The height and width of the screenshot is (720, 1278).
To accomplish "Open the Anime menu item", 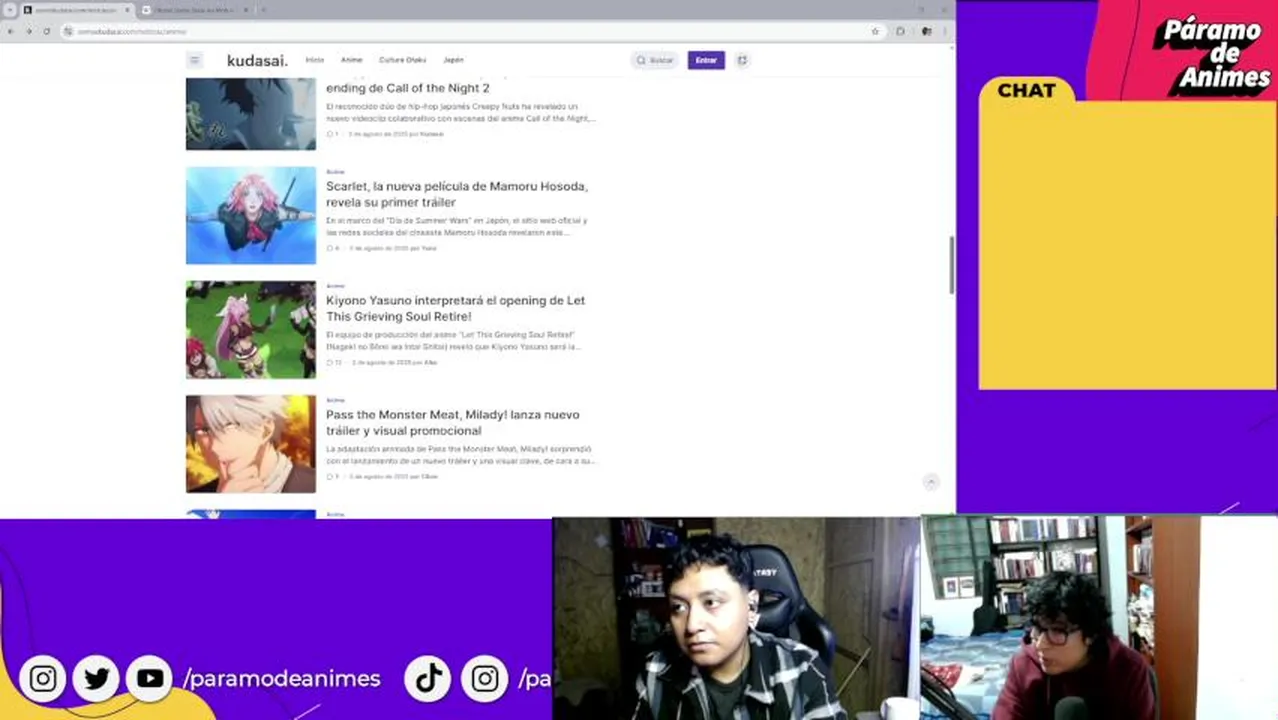I will (x=351, y=60).
